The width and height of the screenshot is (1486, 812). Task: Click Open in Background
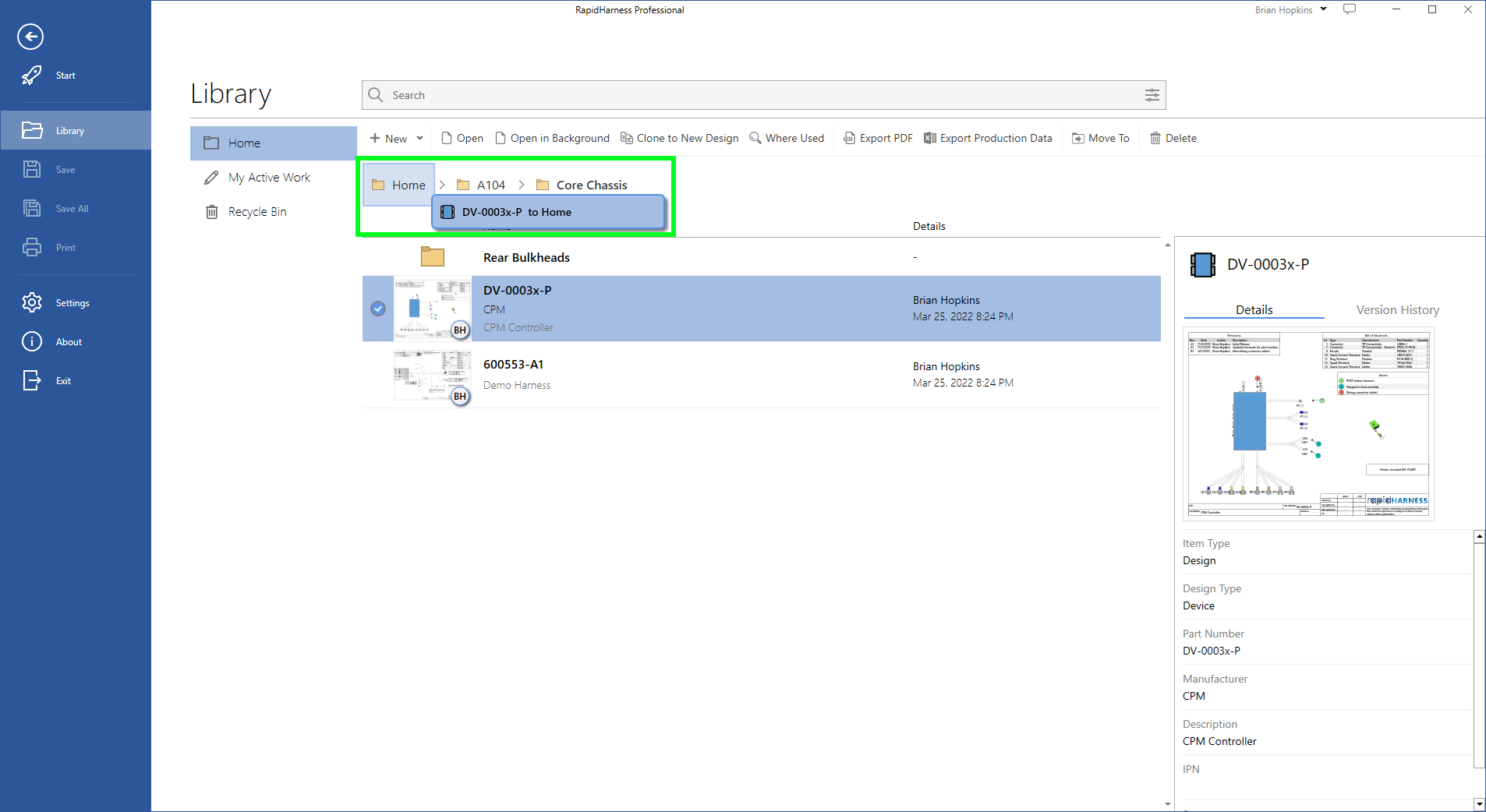553,138
